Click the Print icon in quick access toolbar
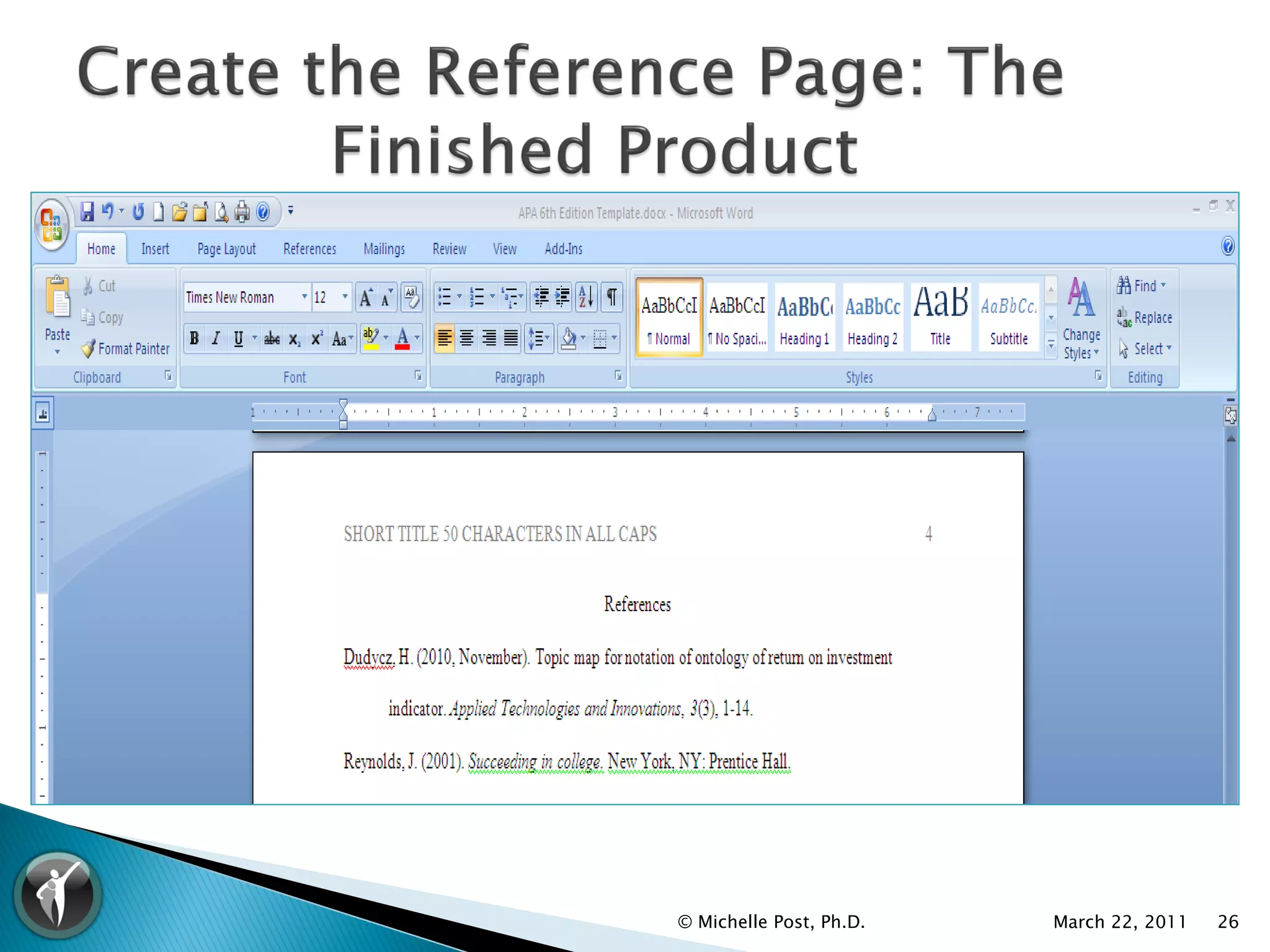 (242, 212)
